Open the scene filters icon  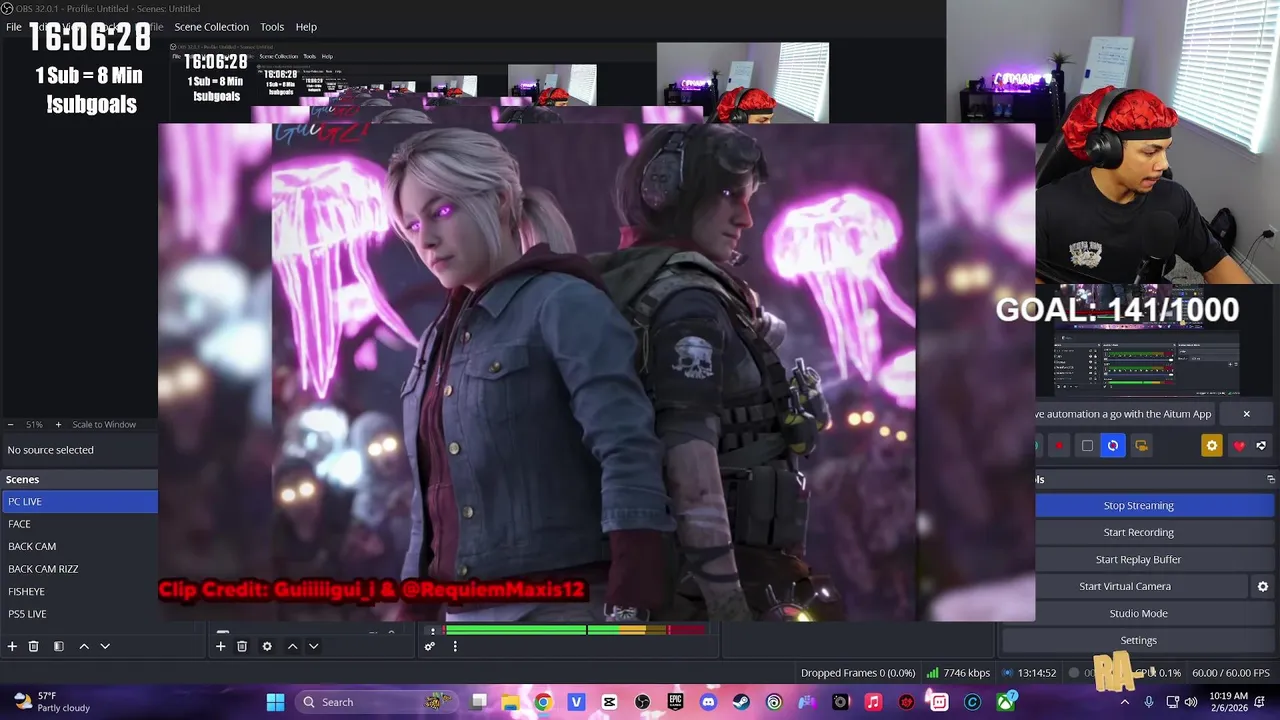tap(58, 647)
